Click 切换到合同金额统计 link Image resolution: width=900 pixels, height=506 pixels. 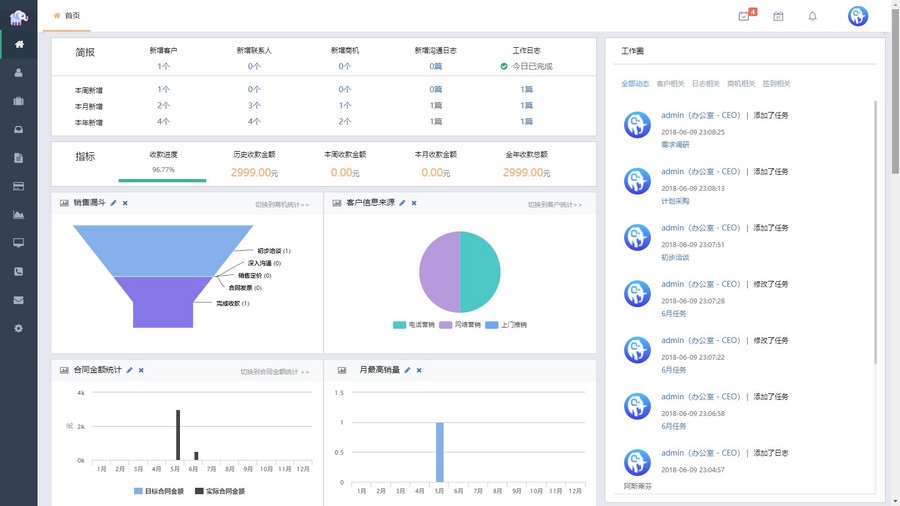tap(275, 372)
